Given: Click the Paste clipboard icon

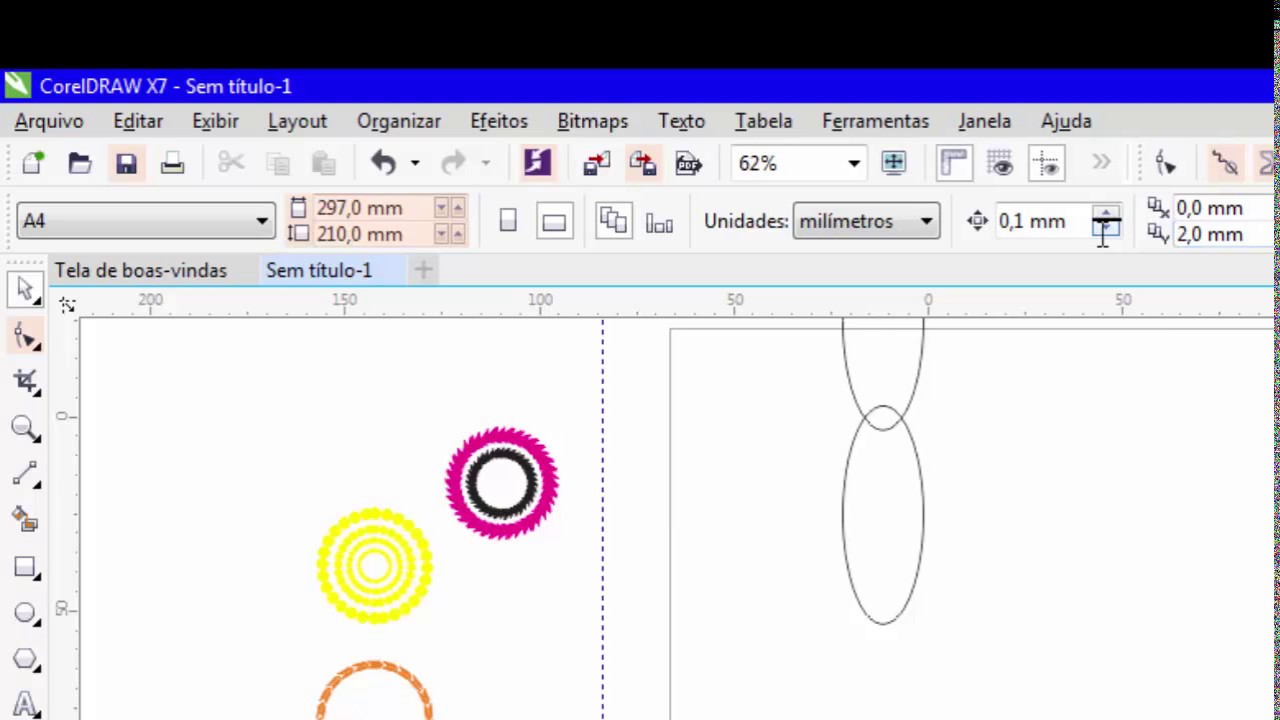Looking at the screenshot, I should pyautogui.click(x=324, y=163).
